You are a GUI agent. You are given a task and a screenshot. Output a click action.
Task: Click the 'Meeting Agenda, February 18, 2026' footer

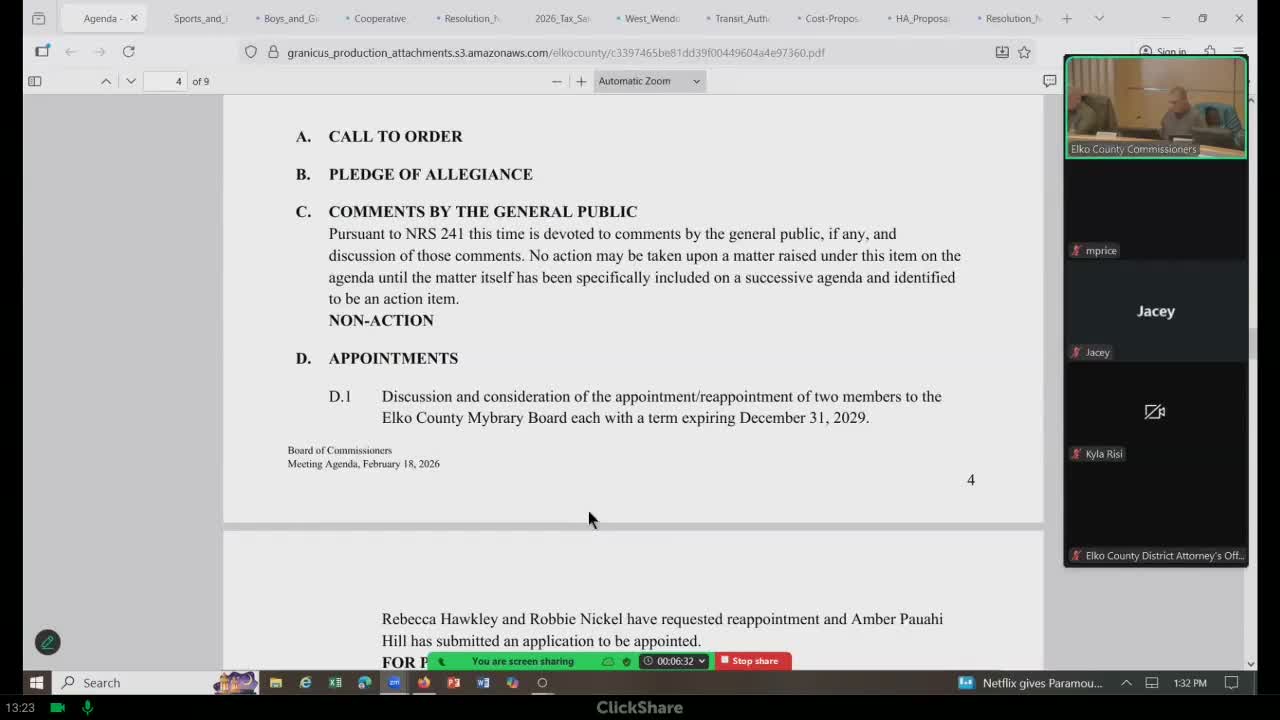tap(364, 464)
